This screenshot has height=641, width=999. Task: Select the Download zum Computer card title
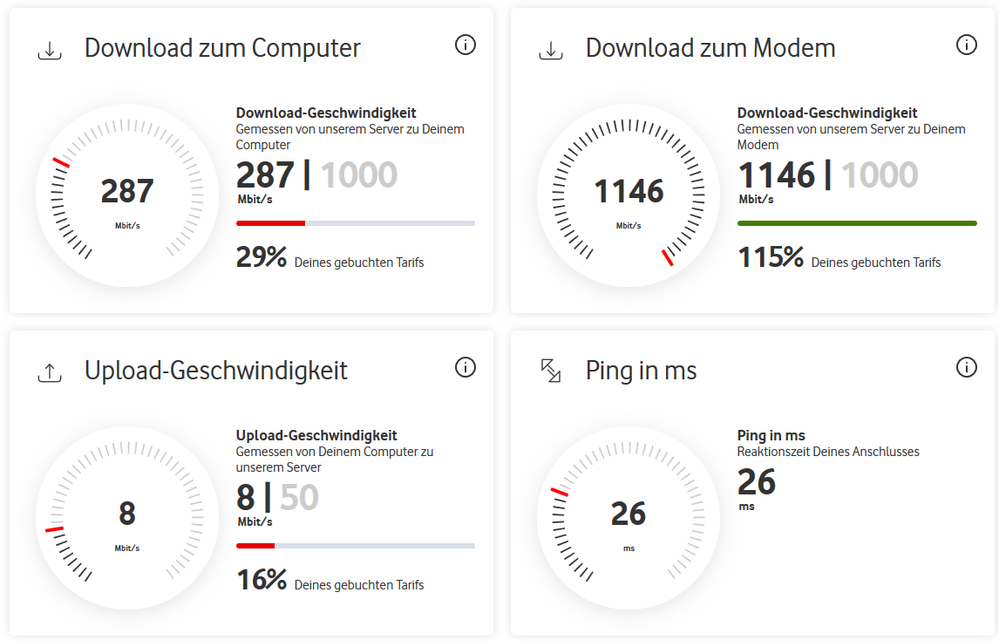tap(222, 47)
